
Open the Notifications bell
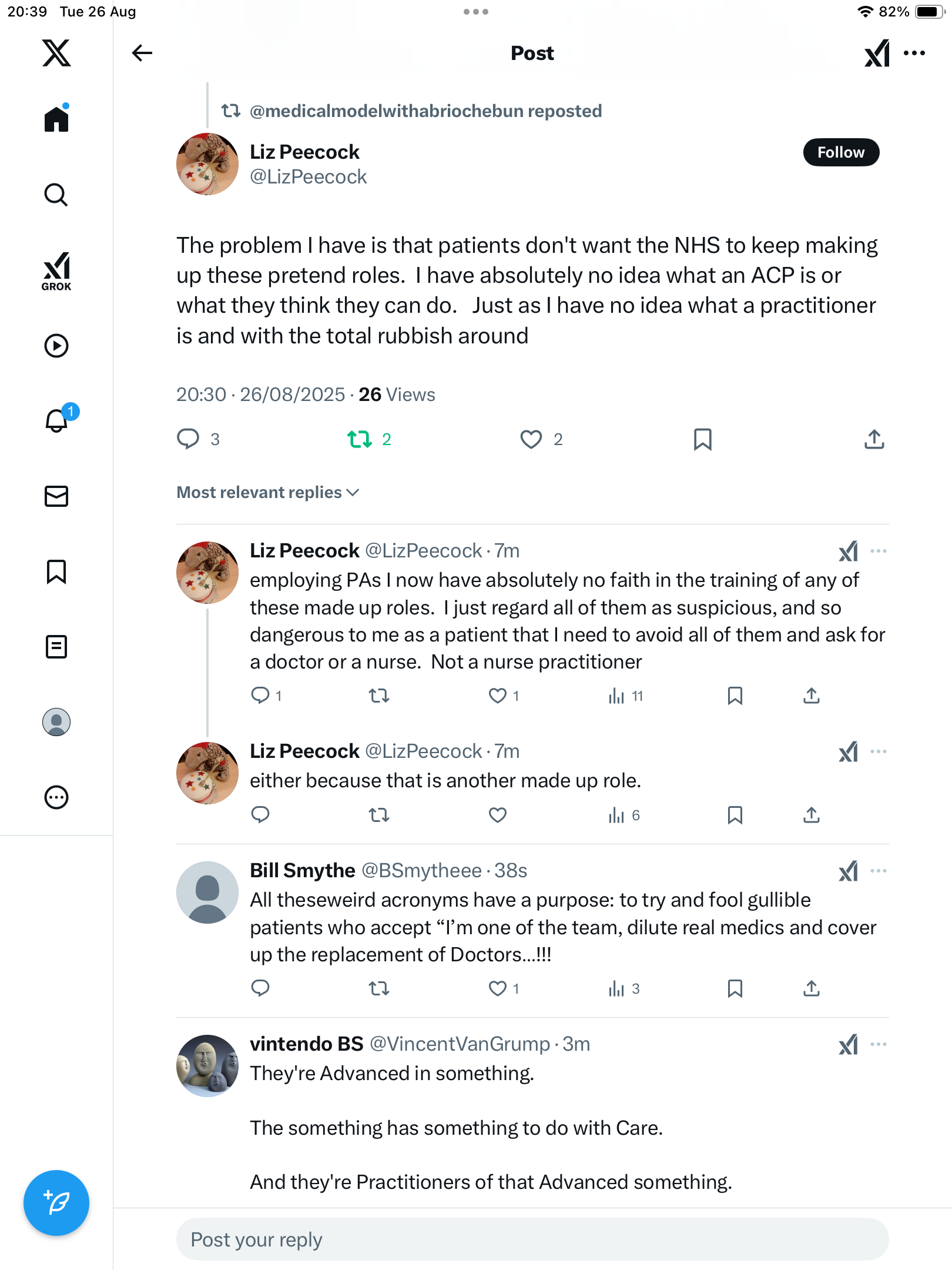tap(57, 420)
